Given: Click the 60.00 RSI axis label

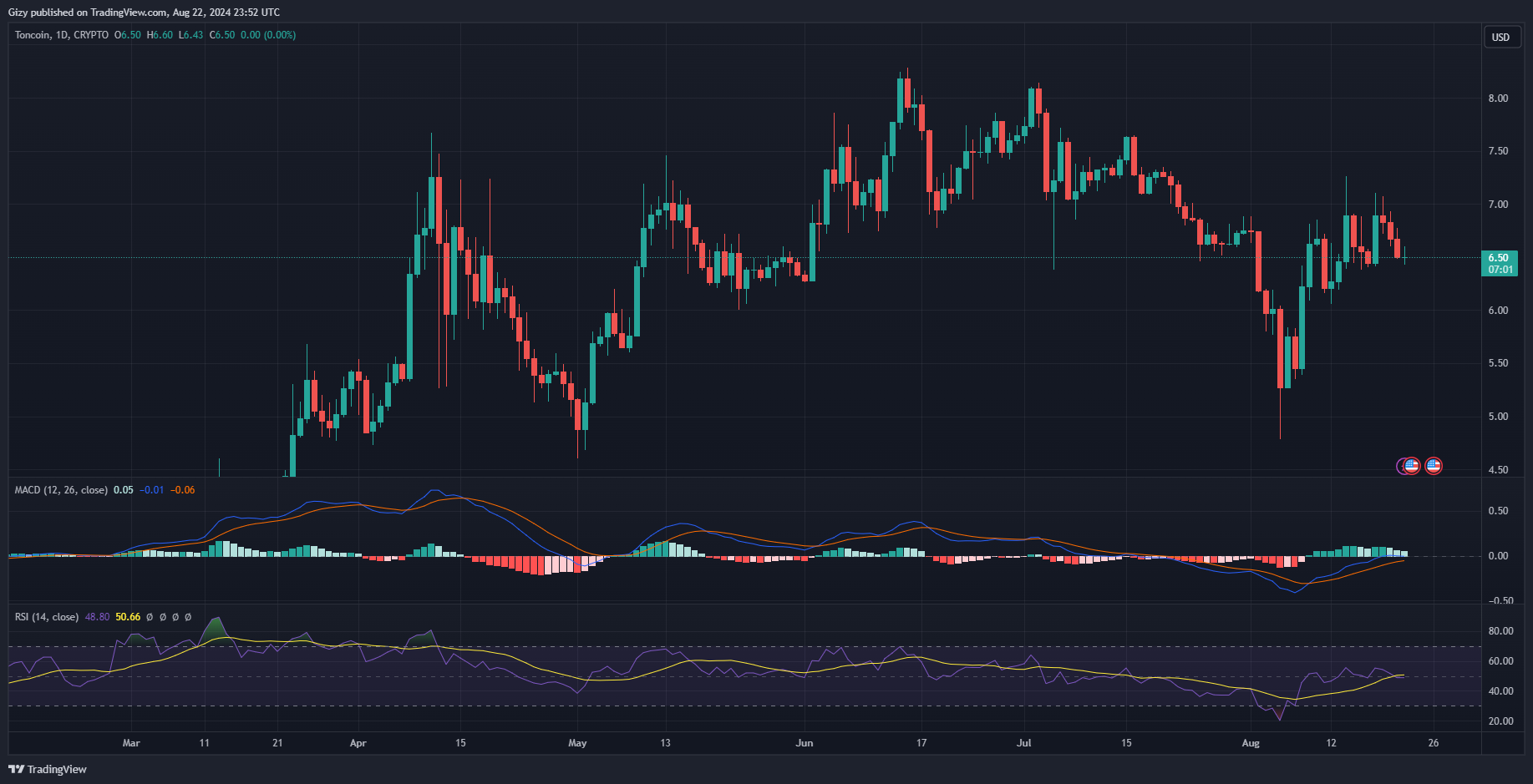Looking at the screenshot, I should (1501, 661).
